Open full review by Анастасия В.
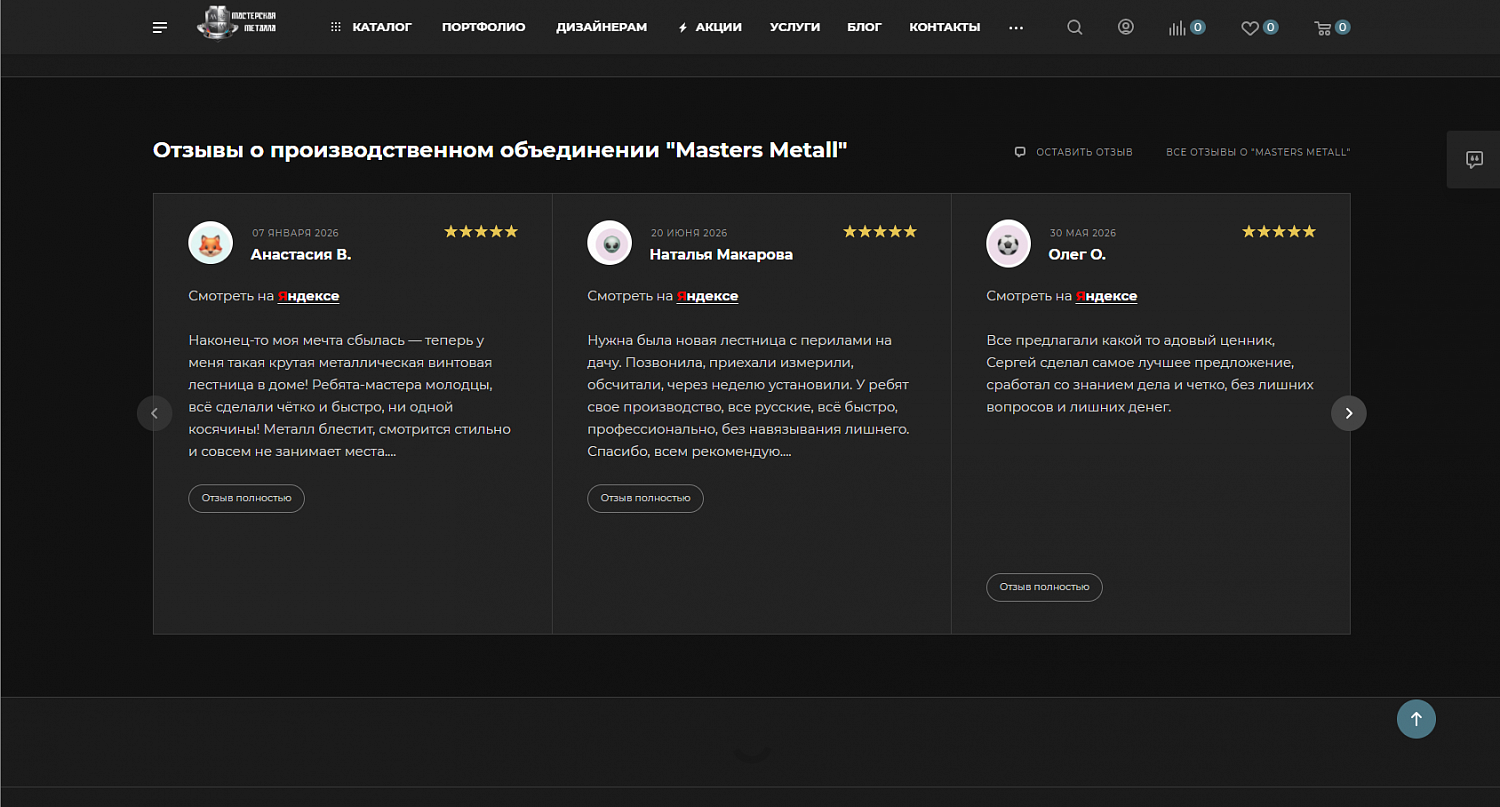Viewport: 1500px width, 807px height. click(247, 498)
